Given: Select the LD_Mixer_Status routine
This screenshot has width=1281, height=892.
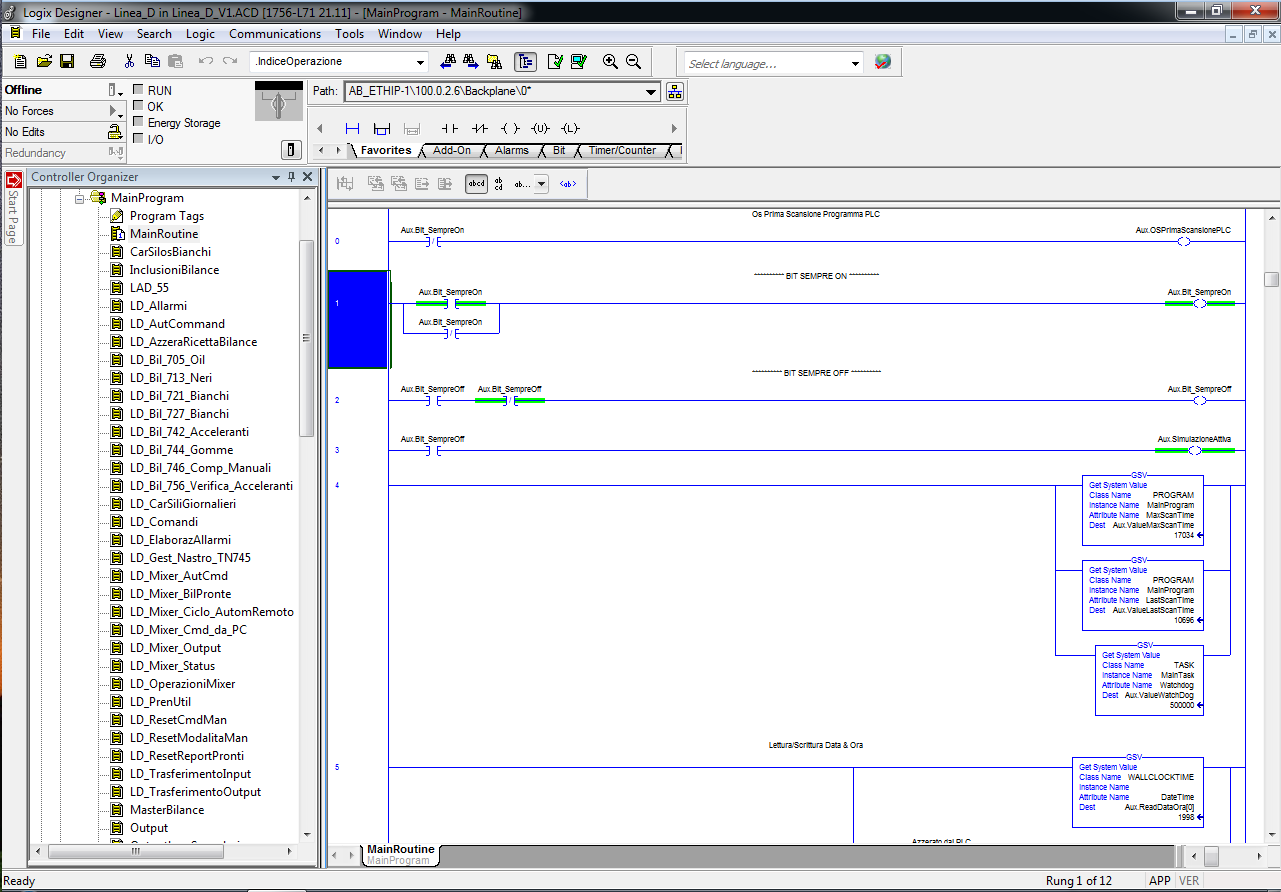Looking at the screenshot, I should [x=172, y=666].
